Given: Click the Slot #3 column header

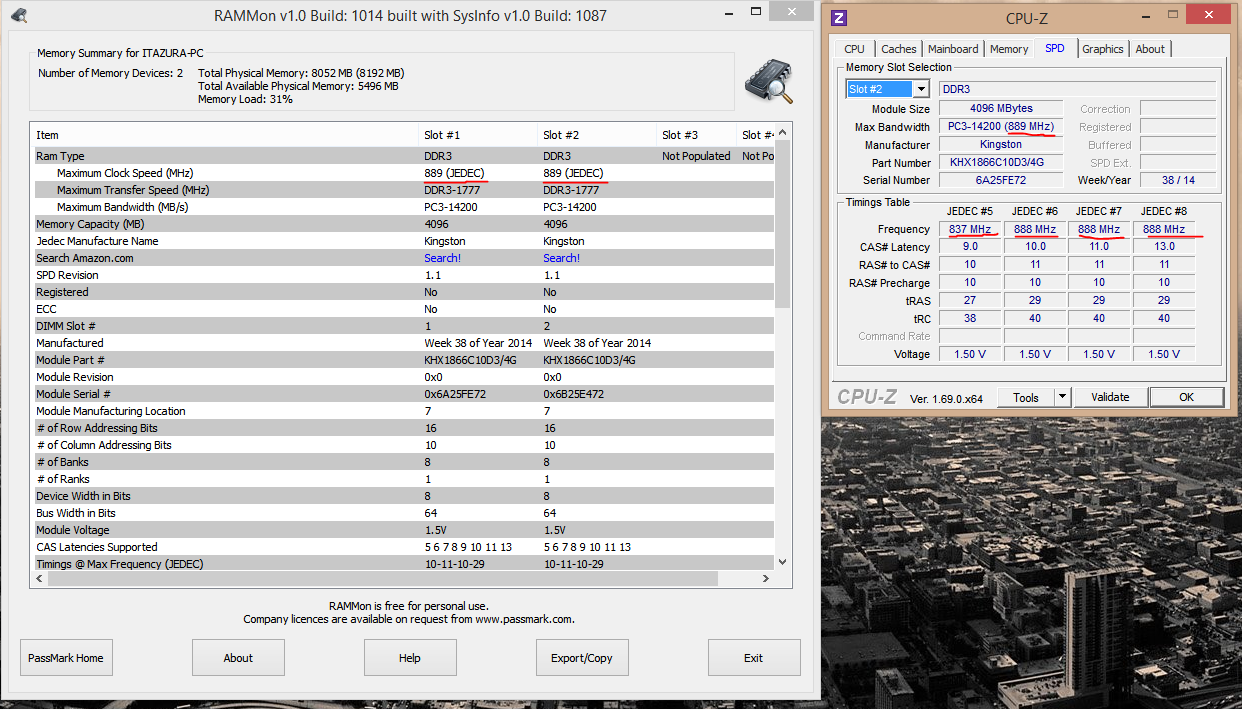Looking at the screenshot, I should coord(696,135).
